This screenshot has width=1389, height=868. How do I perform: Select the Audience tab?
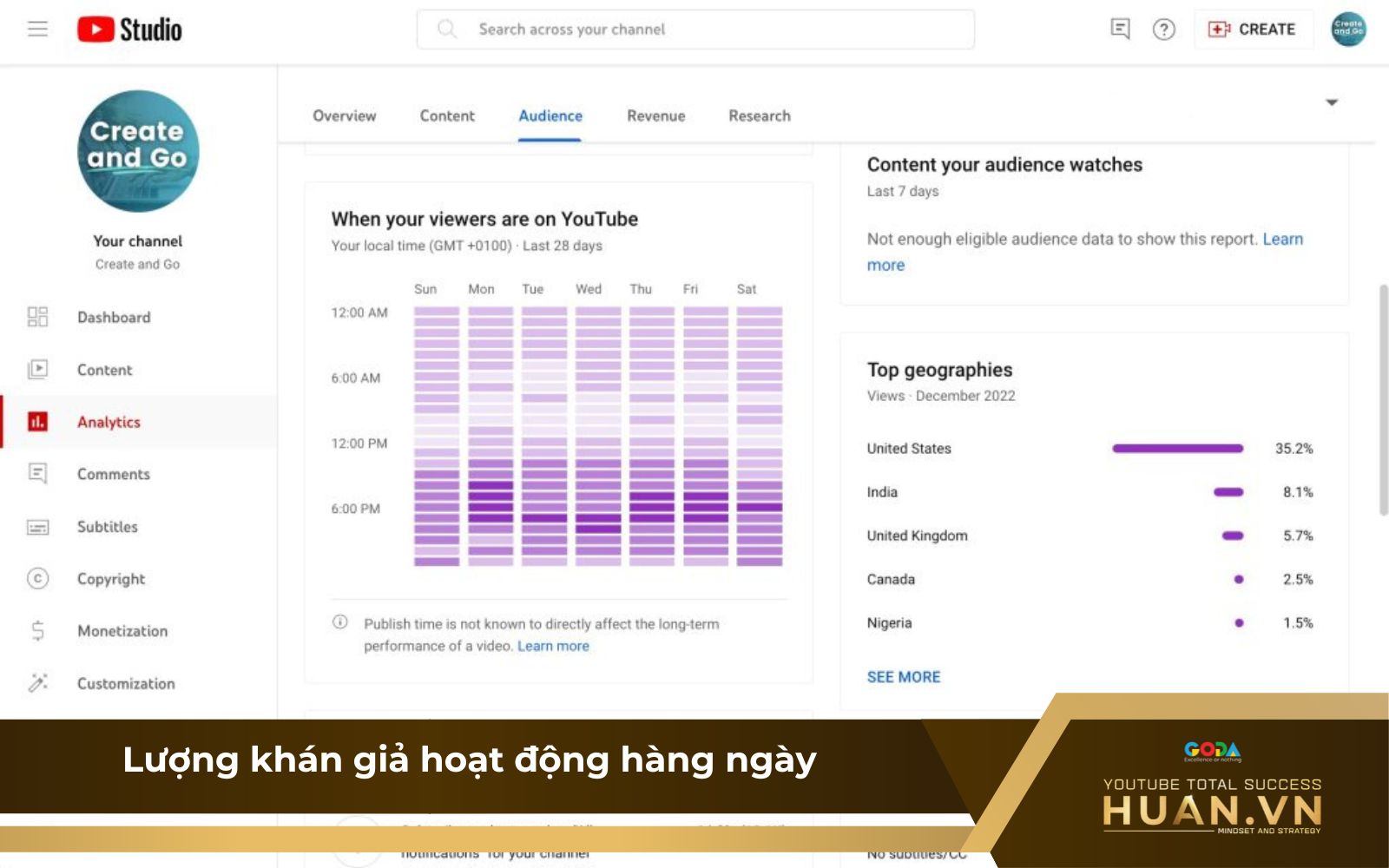pos(550,115)
